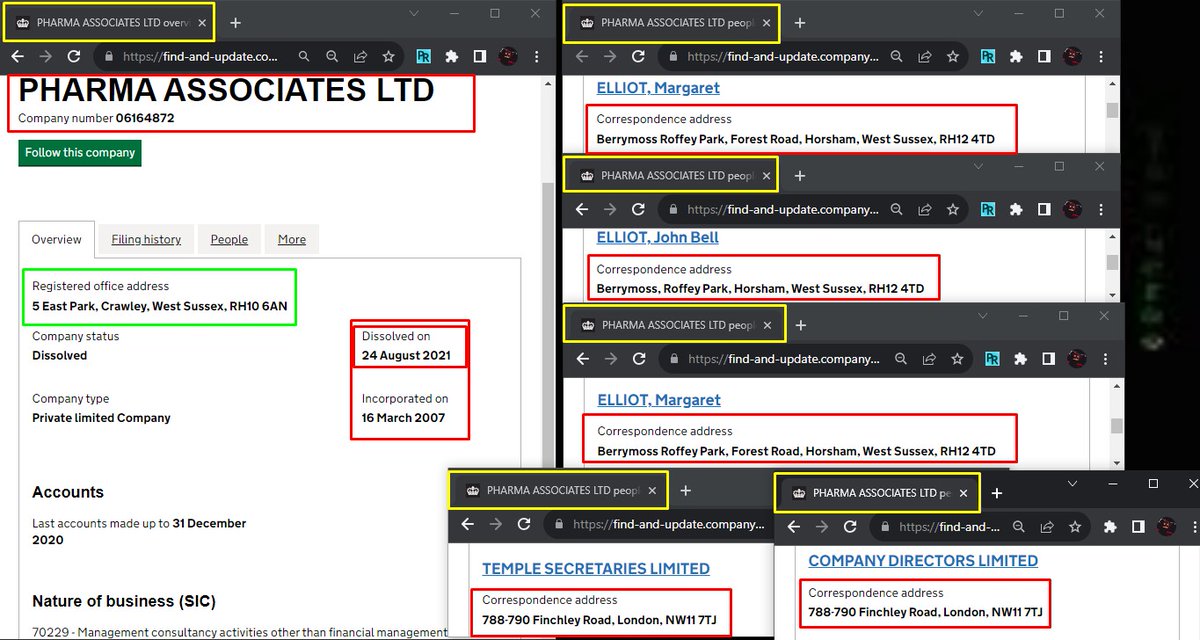Go back in ELLIOT, John Bell window
The image size is (1200, 640).
click(x=582, y=209)
